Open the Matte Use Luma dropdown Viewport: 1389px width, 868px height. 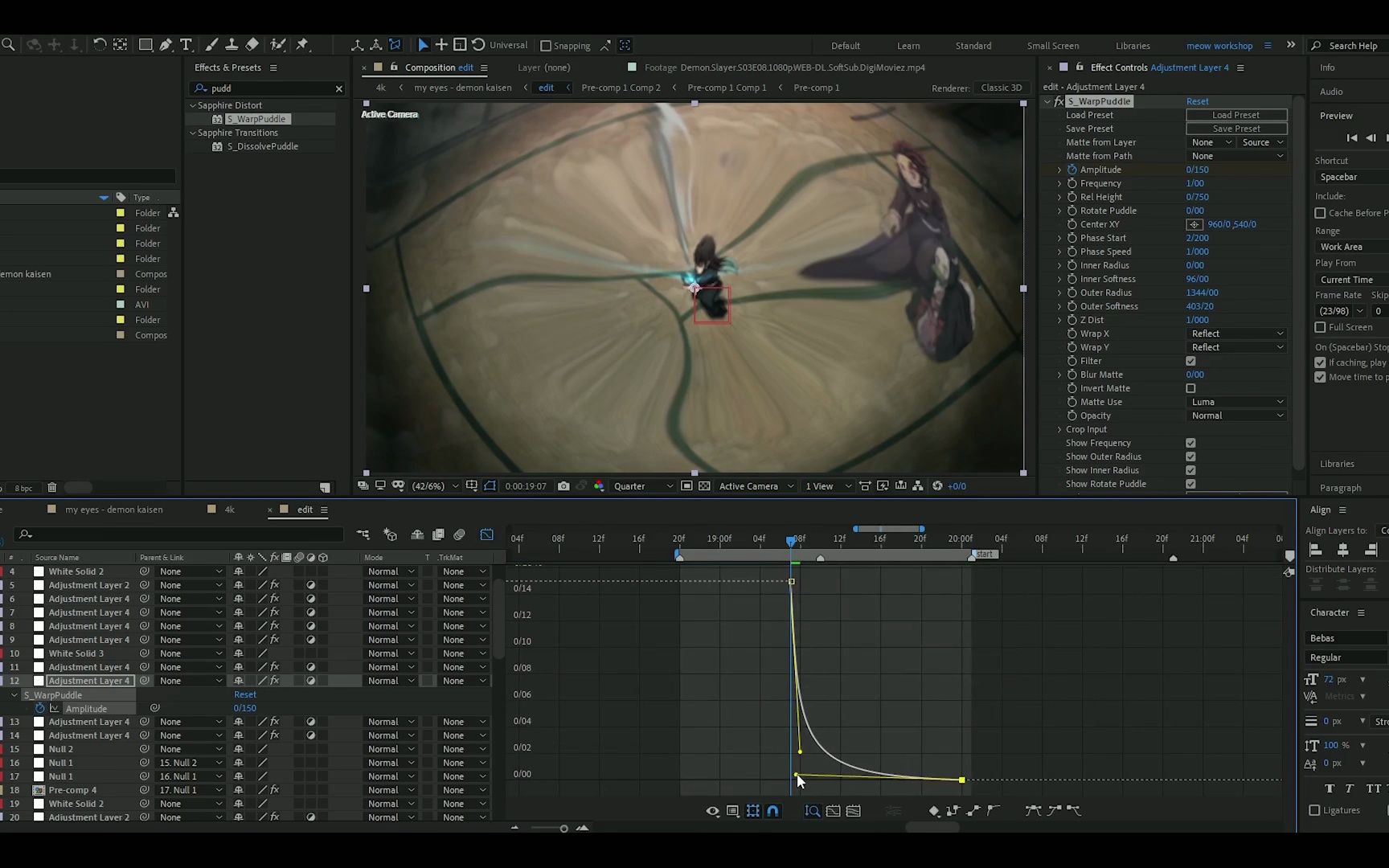pos(1236,402)
